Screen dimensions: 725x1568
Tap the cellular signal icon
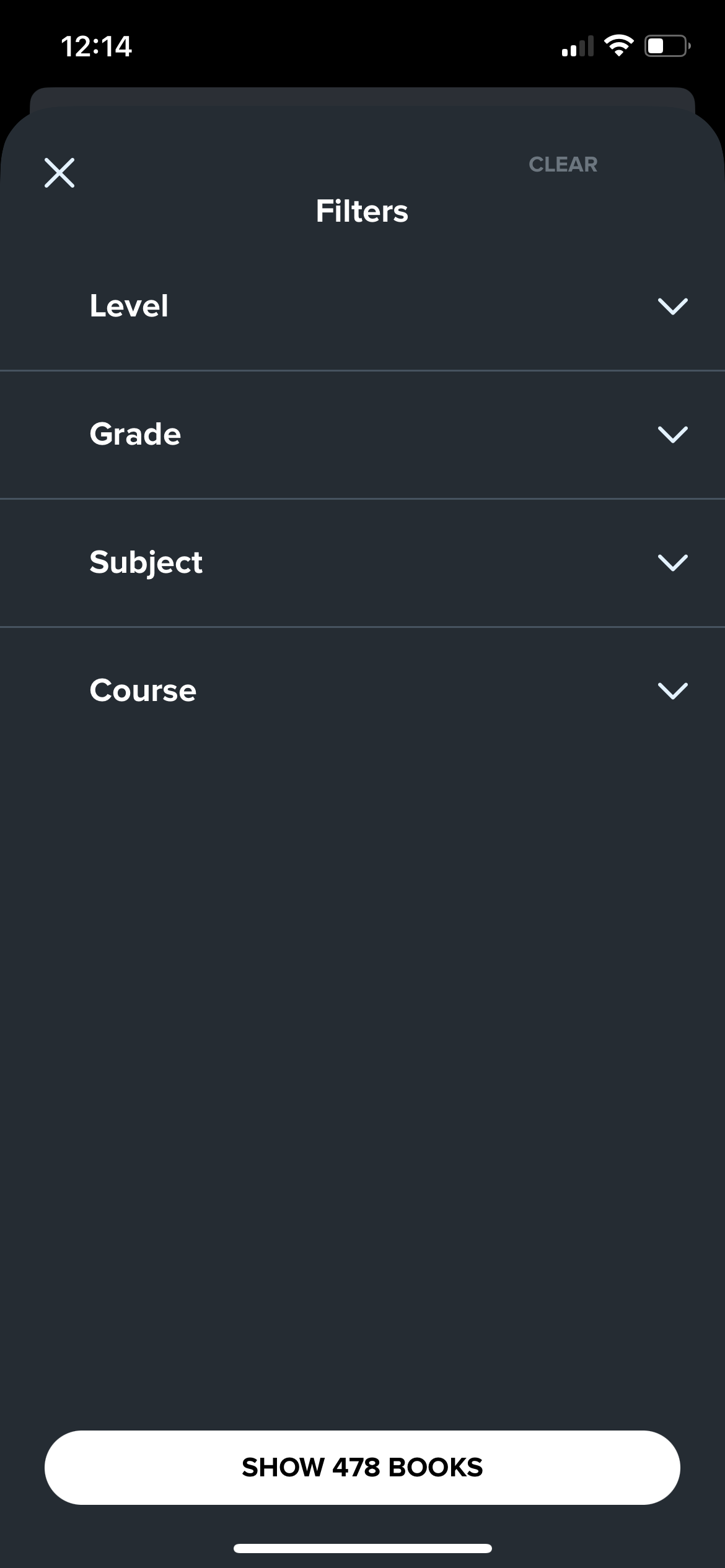(578, 46)
